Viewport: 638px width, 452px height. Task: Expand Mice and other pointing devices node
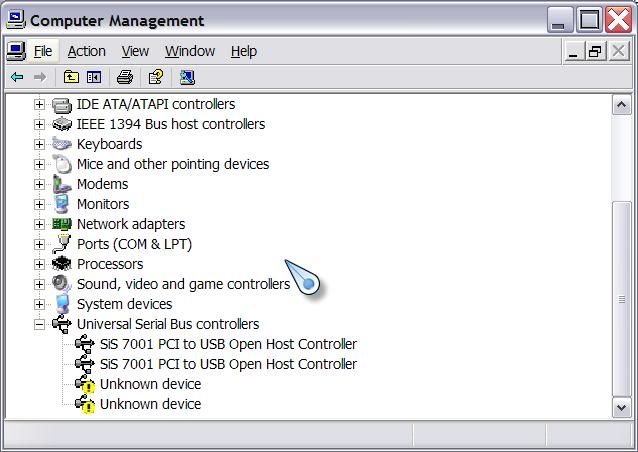39,164
